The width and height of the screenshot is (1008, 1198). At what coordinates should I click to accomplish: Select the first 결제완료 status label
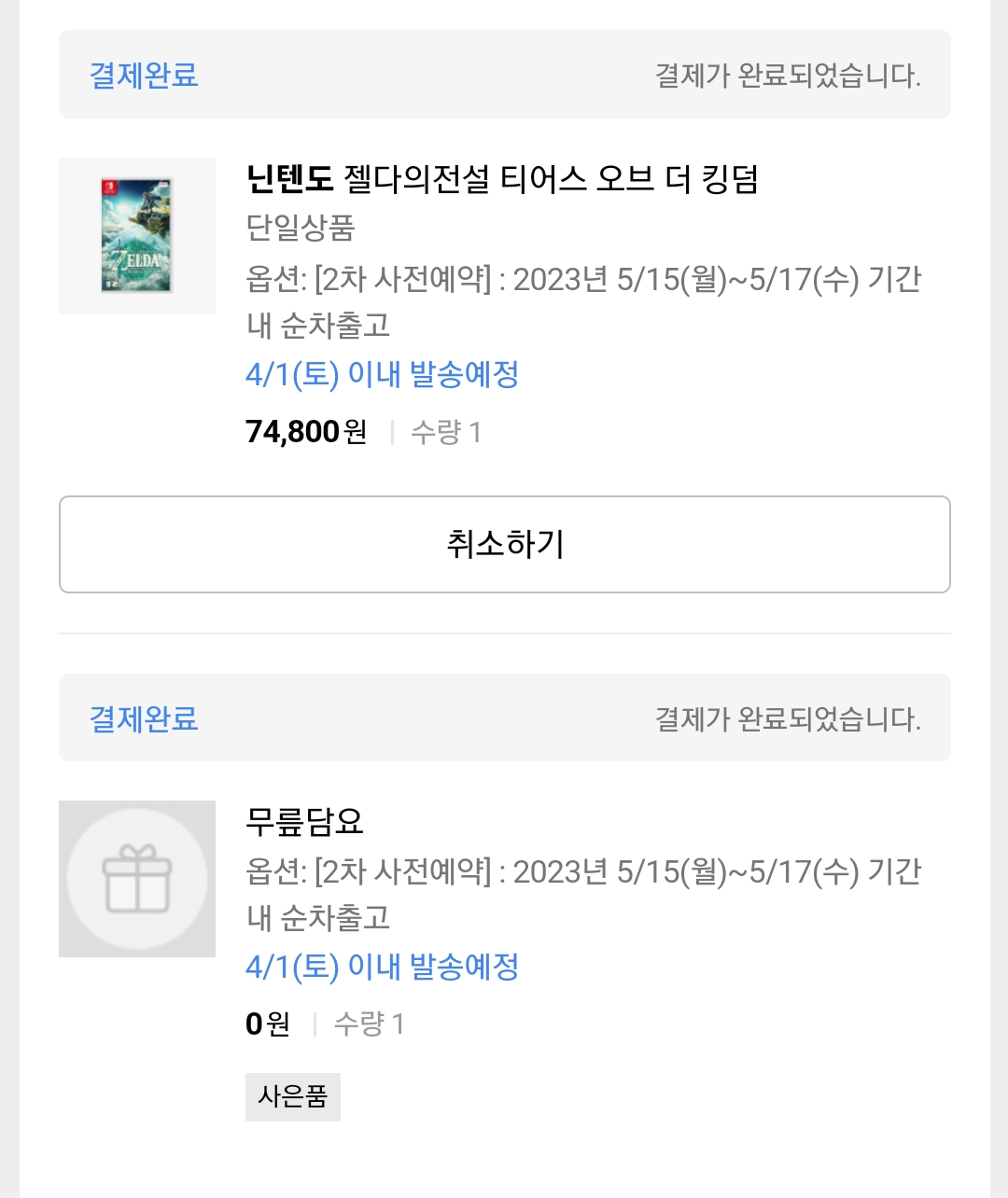click(x=144, y=75)
